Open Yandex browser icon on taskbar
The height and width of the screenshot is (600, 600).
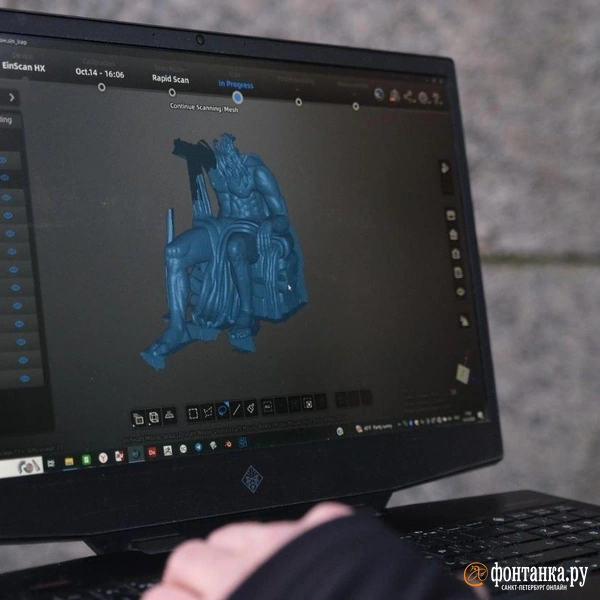103,458
